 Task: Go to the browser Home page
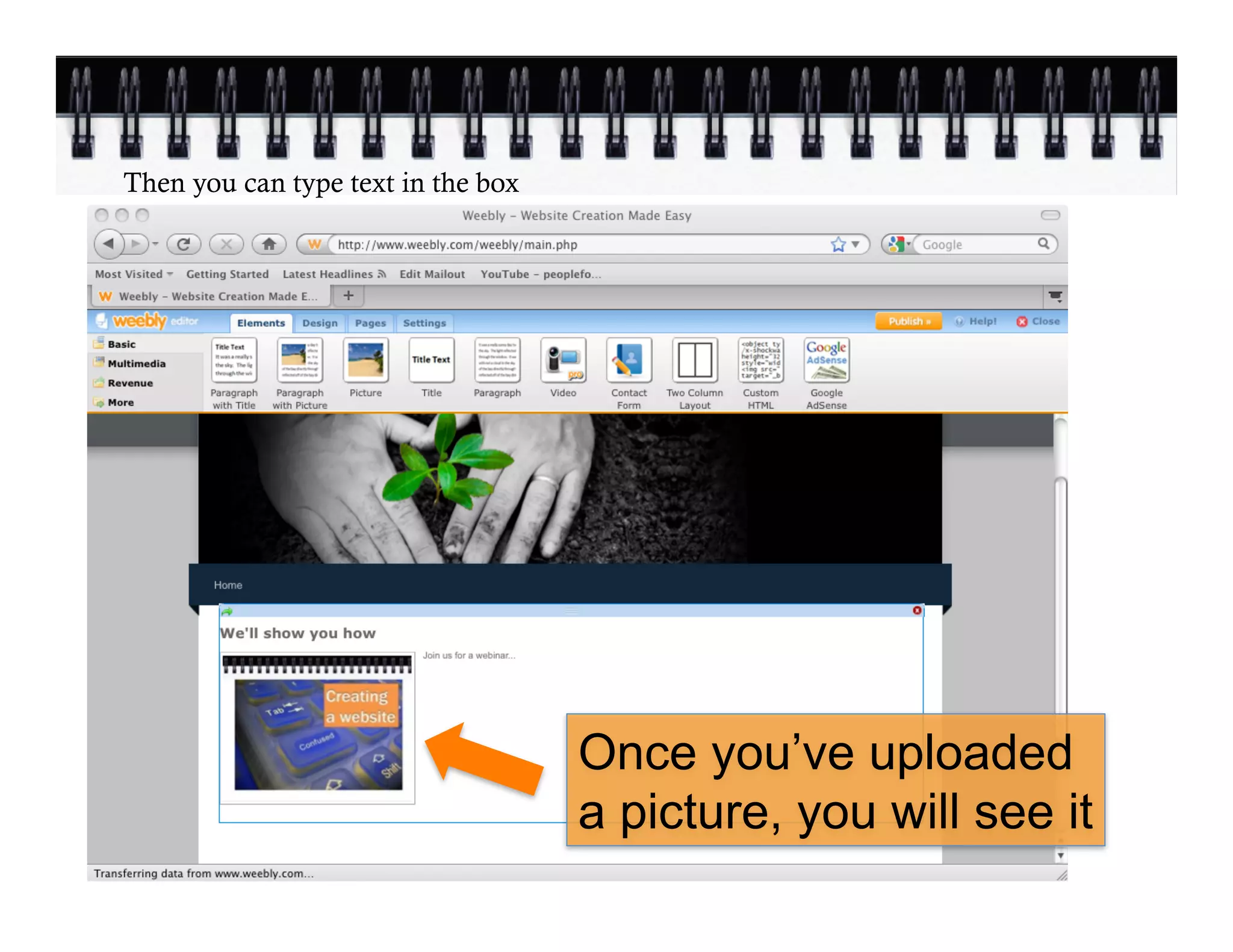pyautogui.click(x=269, y=244)
